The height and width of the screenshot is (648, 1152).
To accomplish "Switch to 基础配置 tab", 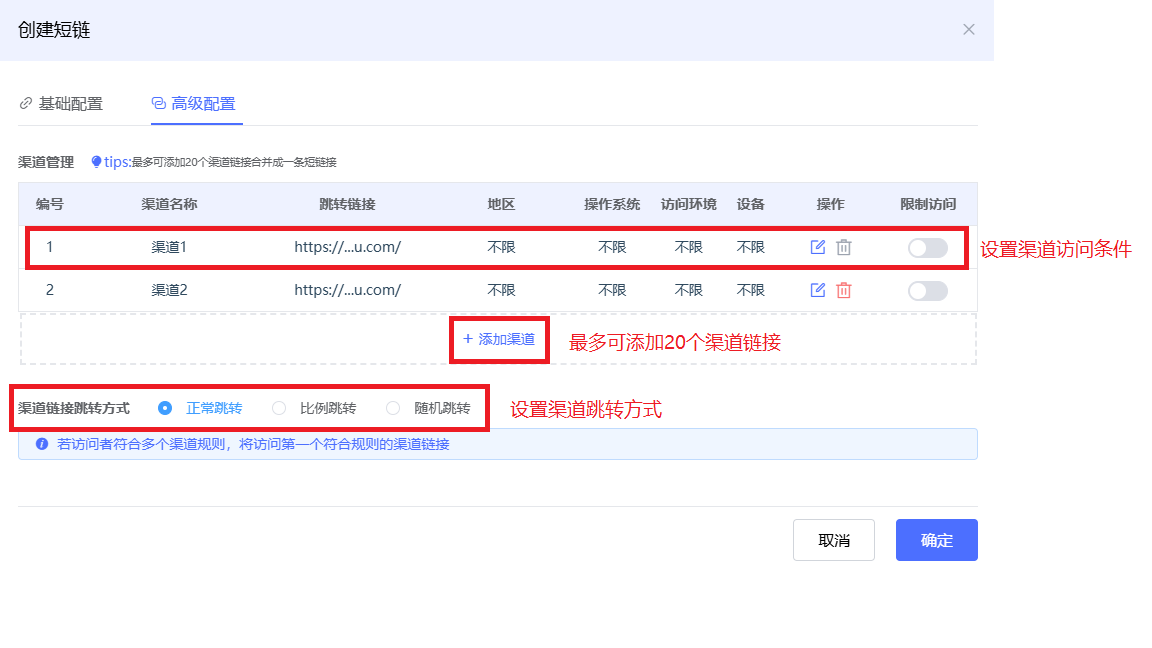I will [x=62, y=103].
